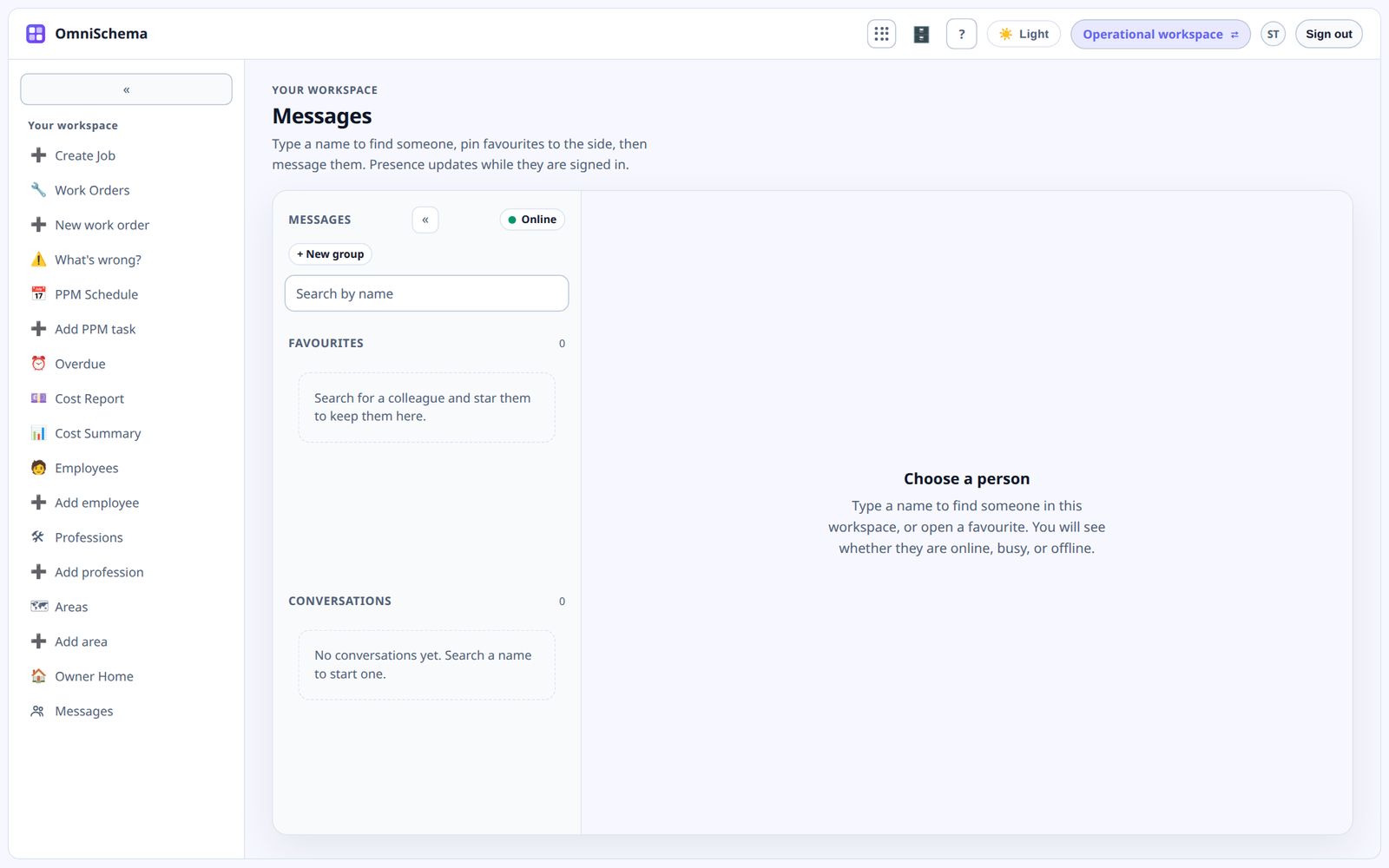
Task: Open the dark notebook icon in header
Action: [x=921, y=34]
